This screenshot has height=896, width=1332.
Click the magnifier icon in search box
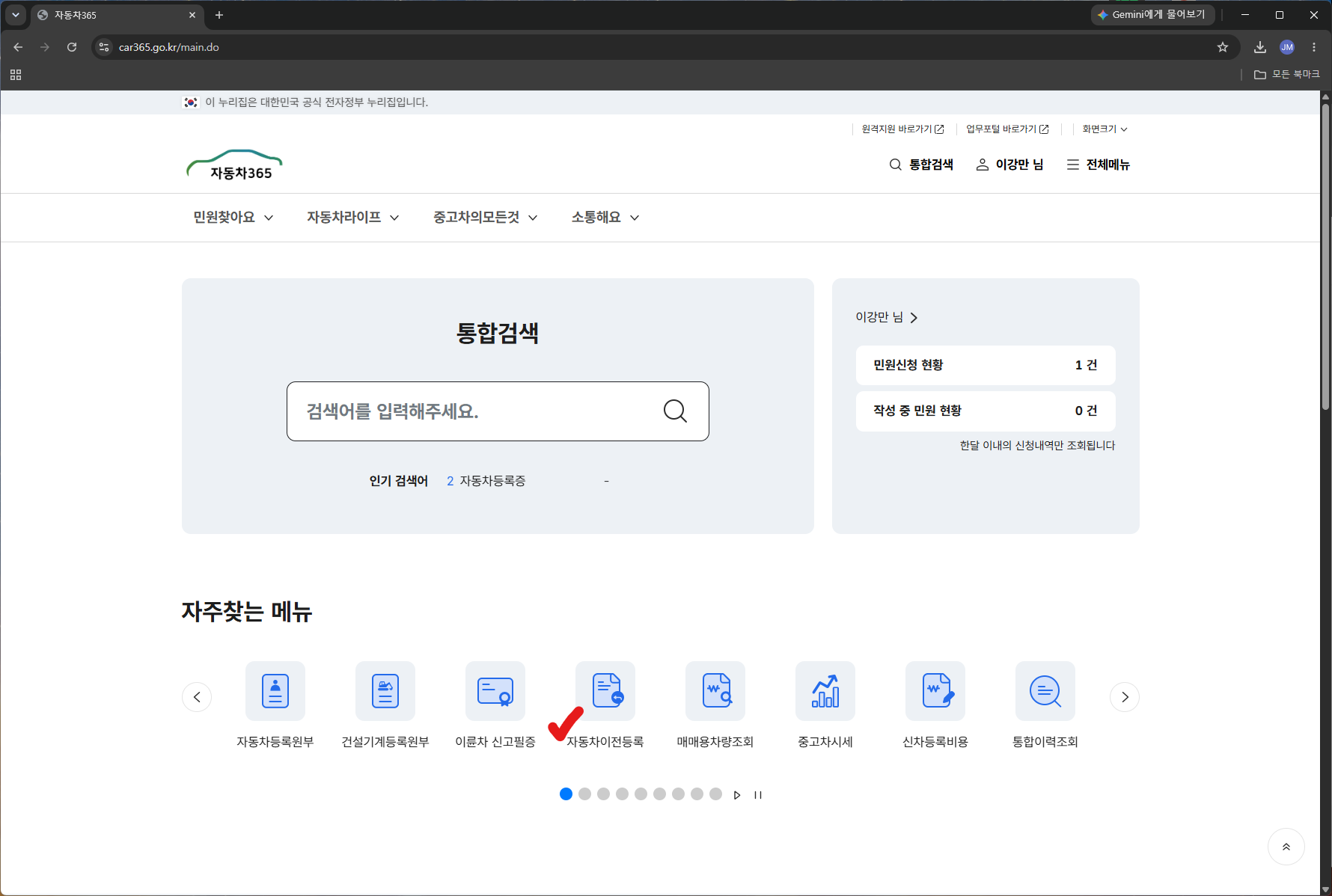pyautogui.click(x=675, y=411)
